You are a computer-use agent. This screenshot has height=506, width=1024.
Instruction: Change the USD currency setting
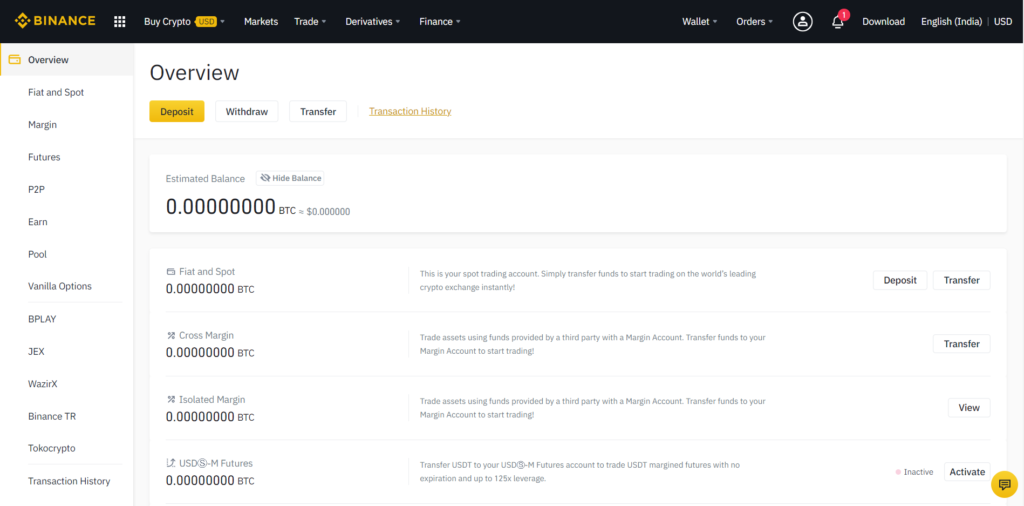pos(1003,22)
